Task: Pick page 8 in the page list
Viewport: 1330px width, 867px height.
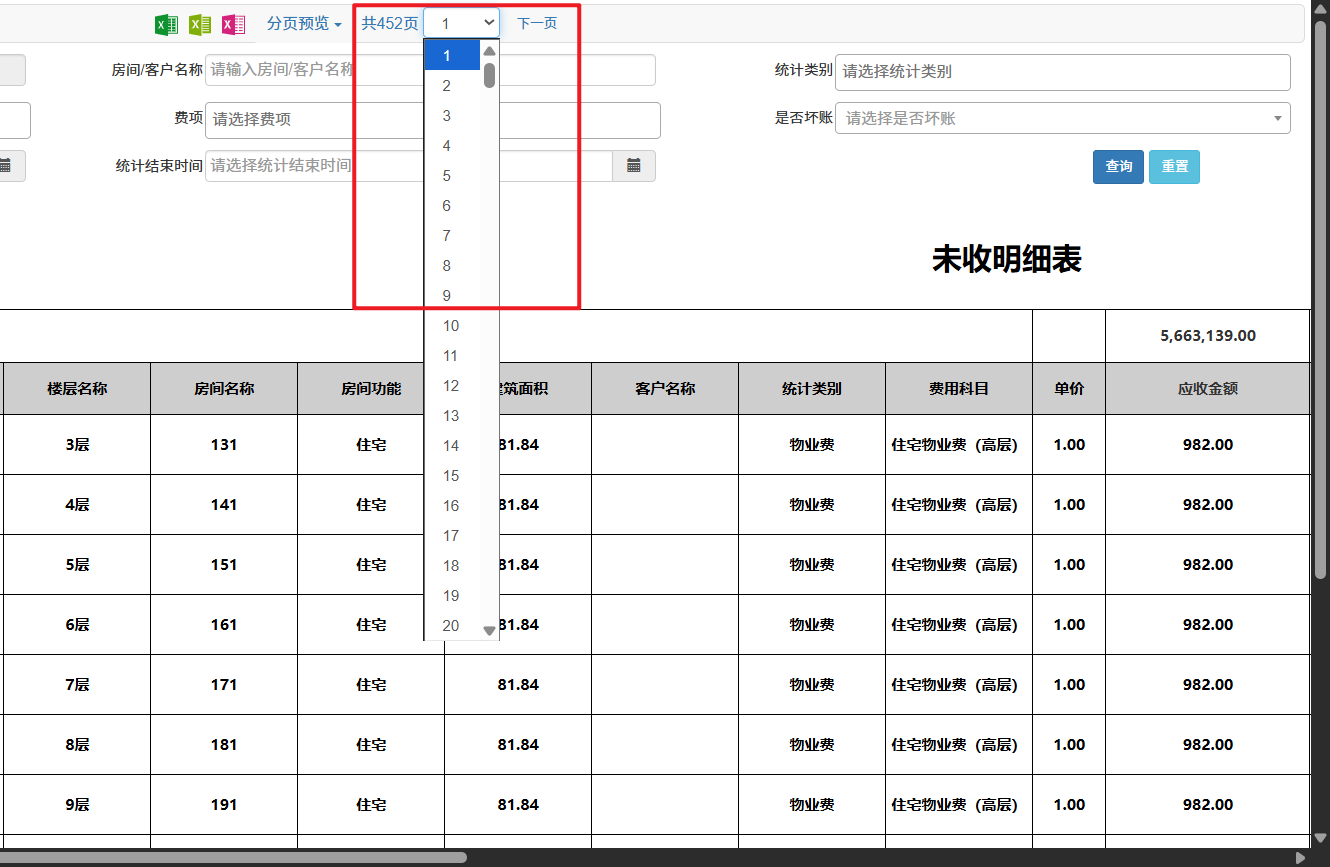Action: point(453,266)
